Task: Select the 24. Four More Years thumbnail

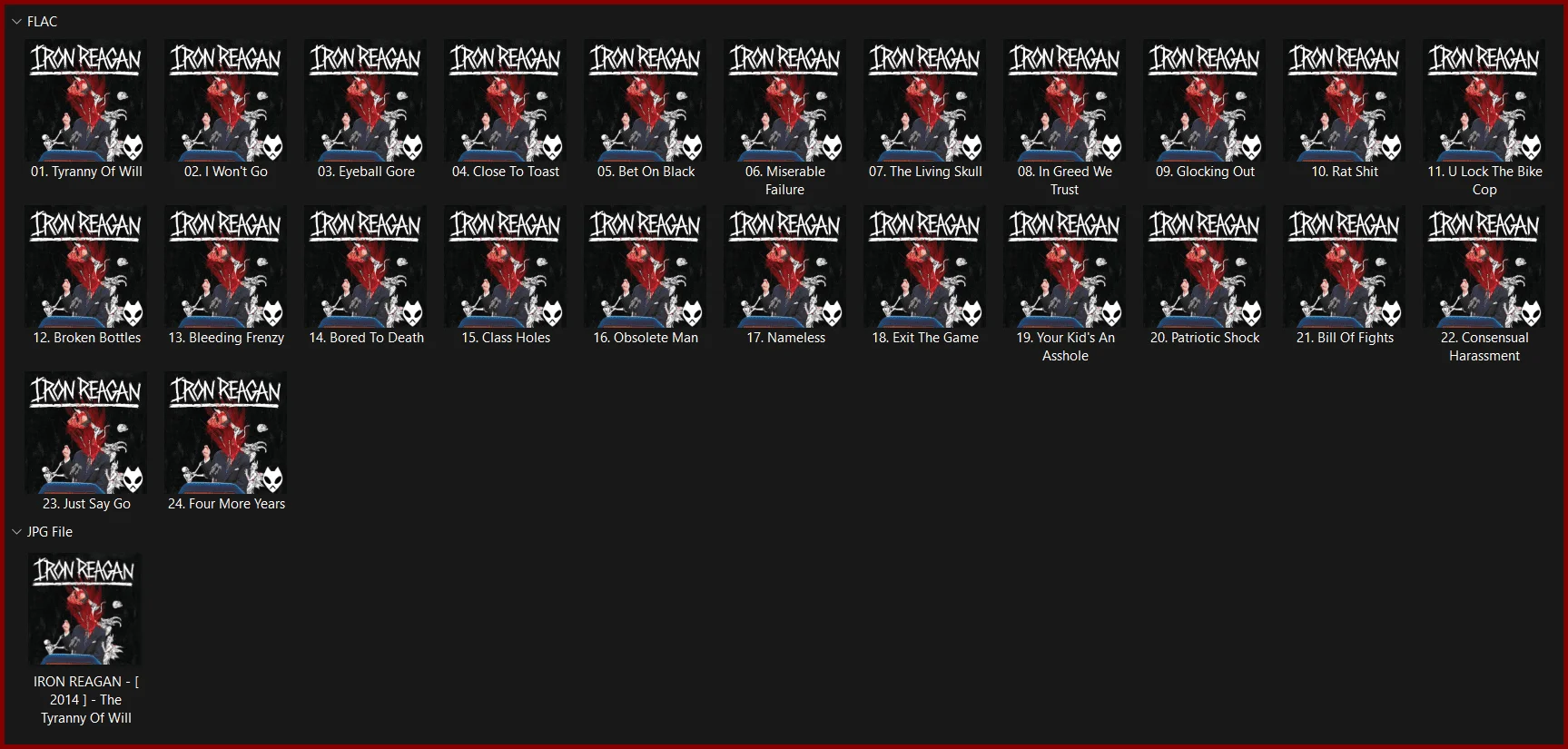Action: click(x=226, y=433)
